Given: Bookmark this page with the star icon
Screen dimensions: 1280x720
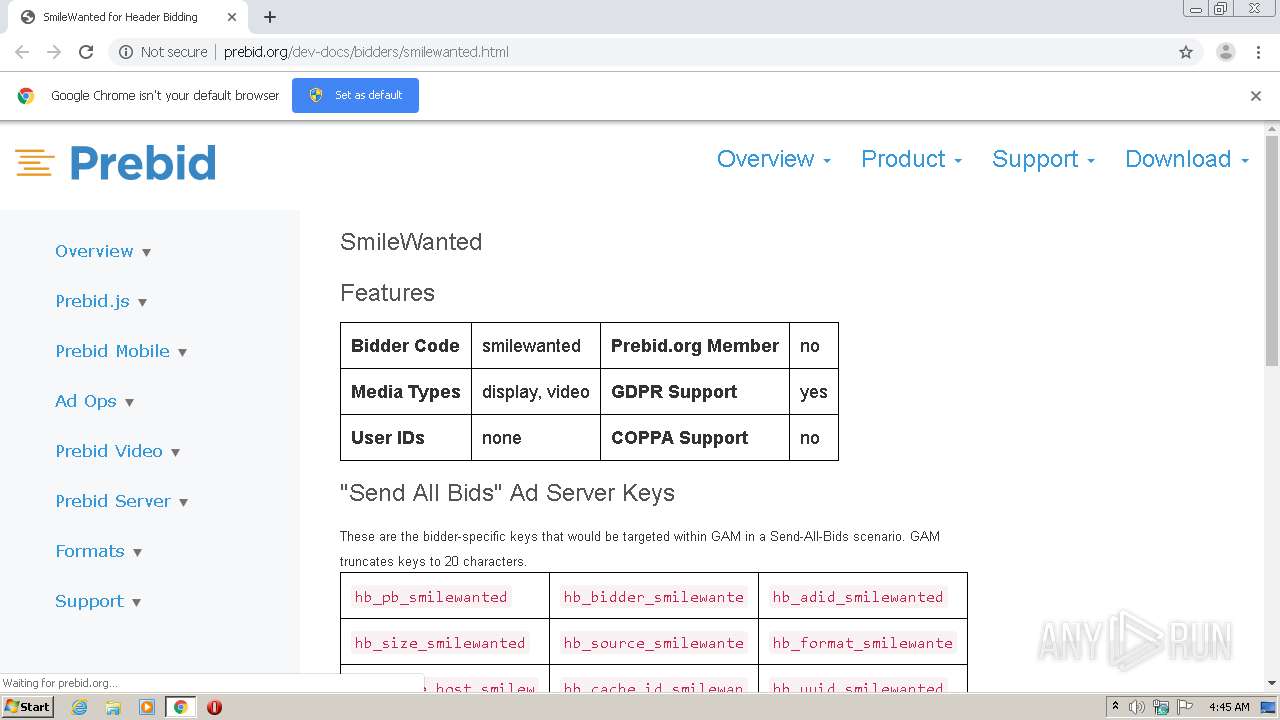Looking at the screenshot, I should [1186, 52].
